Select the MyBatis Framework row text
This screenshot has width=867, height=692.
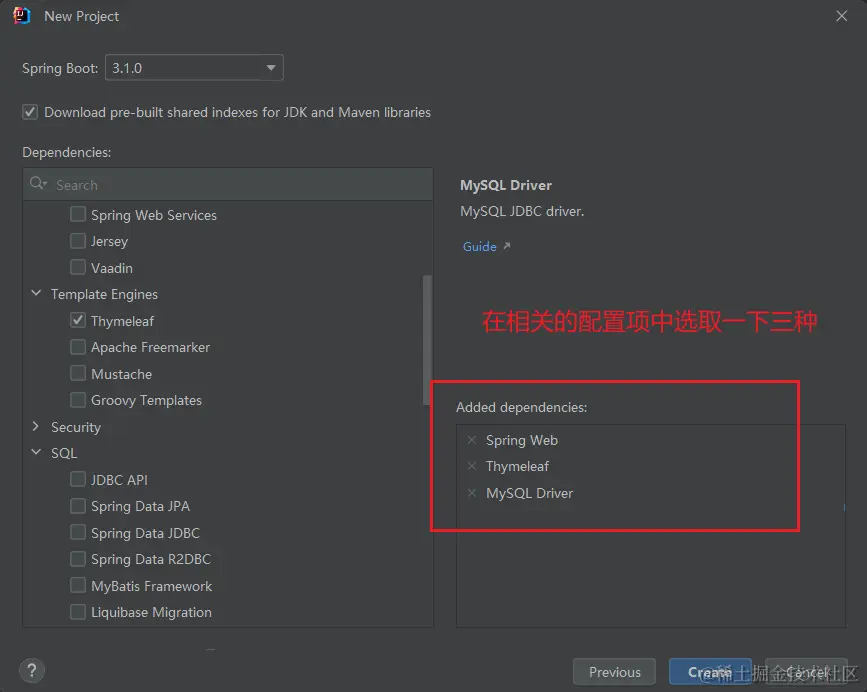[152, 586]
